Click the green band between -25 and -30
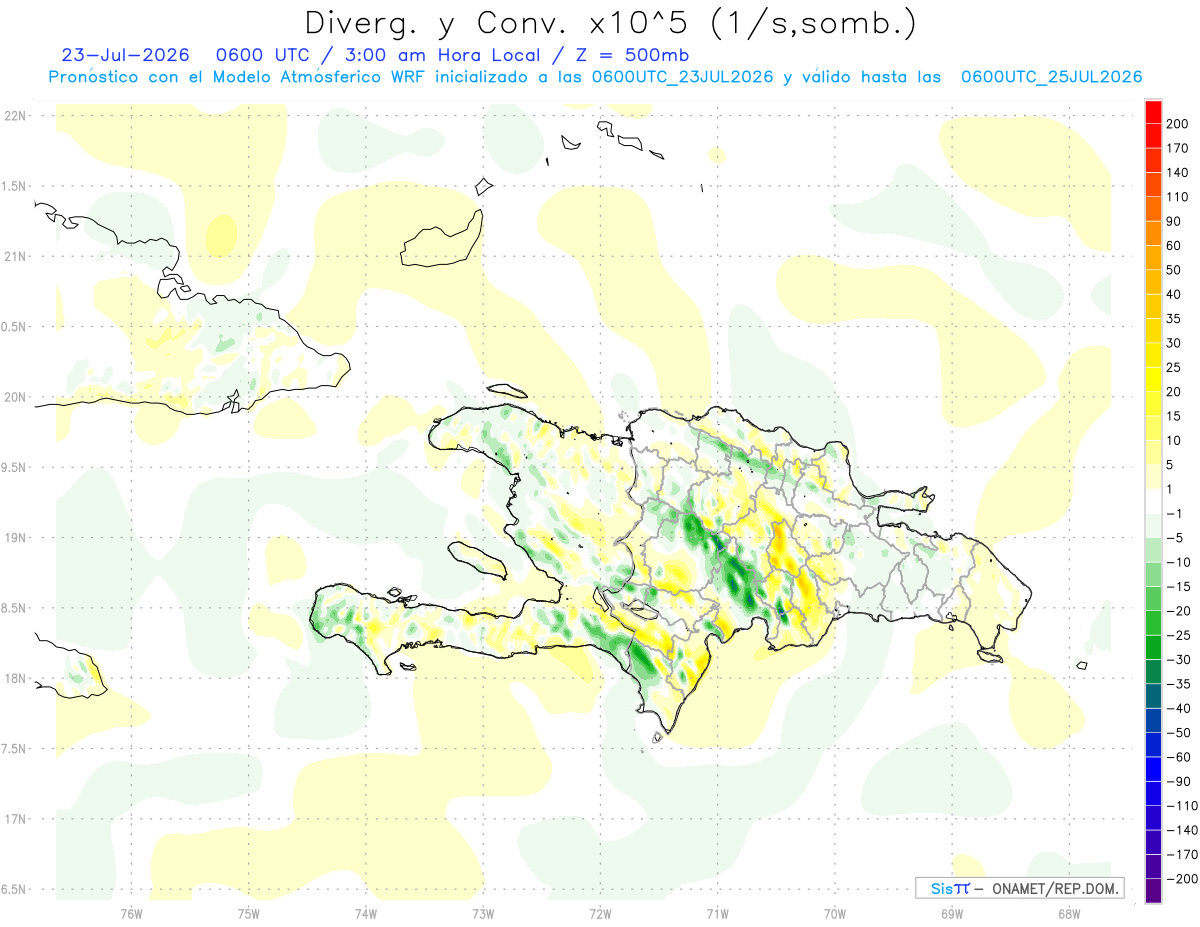Viewport: 1200px width, 927px height. click(x=1153, y=648)
